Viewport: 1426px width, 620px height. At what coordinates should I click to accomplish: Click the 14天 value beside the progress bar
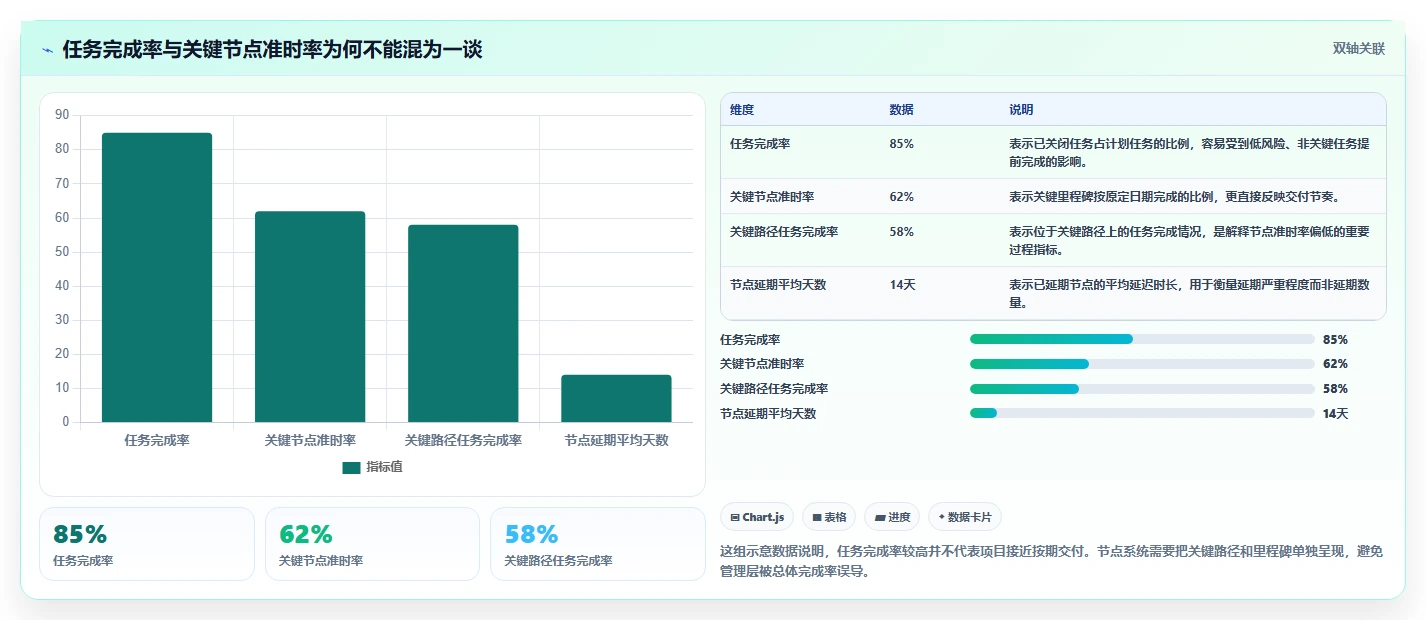[x=1336, y=414]
